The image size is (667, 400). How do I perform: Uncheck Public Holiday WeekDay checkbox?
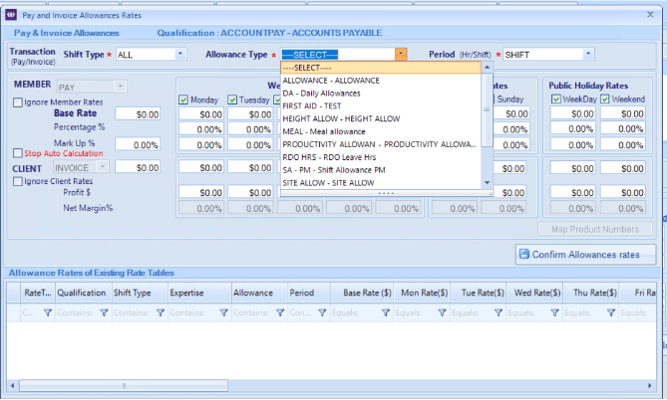(x=556, y=99)
